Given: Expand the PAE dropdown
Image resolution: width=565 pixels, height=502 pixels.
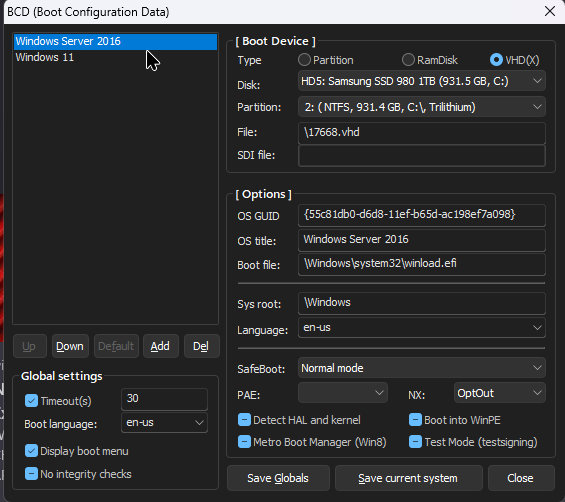Looking at the screenshot, I should click(x=343, y=393).
